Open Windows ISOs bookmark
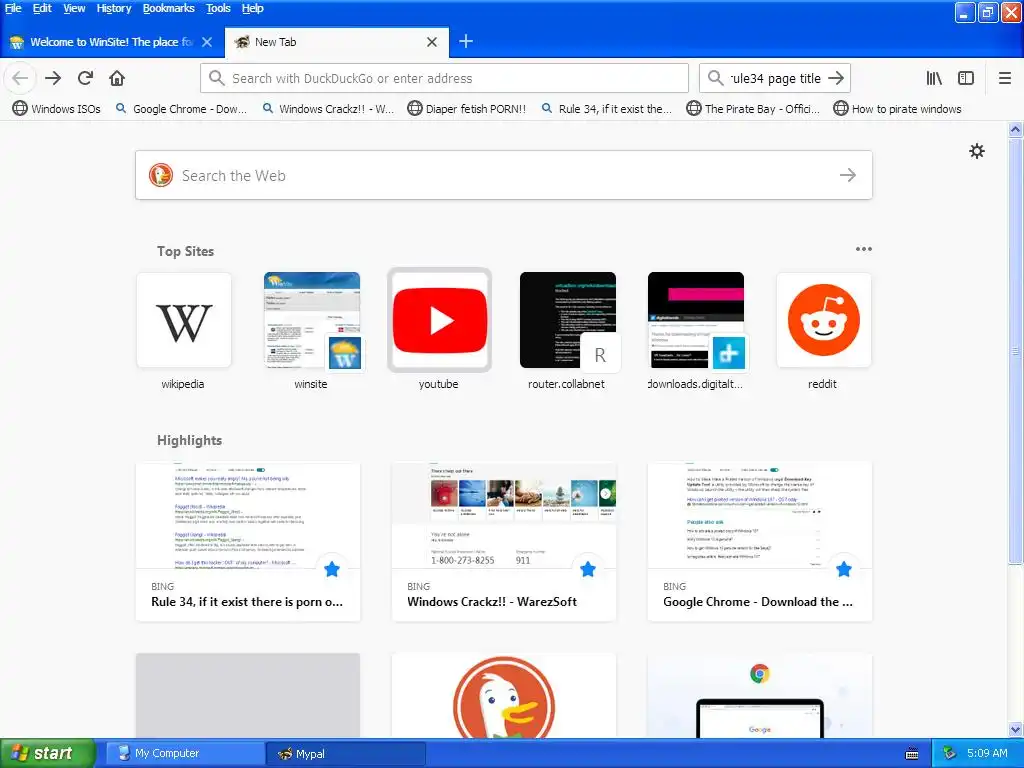 [57, 109]
